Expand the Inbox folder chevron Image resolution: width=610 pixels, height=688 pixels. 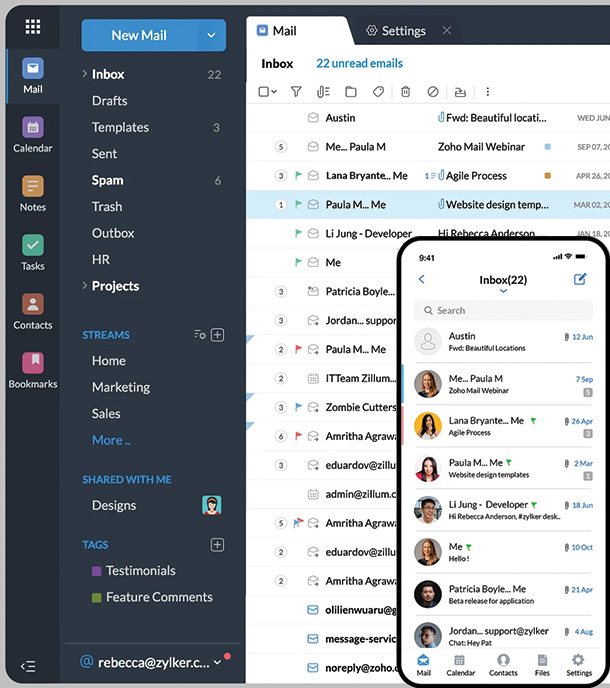[x=84, y=74]
